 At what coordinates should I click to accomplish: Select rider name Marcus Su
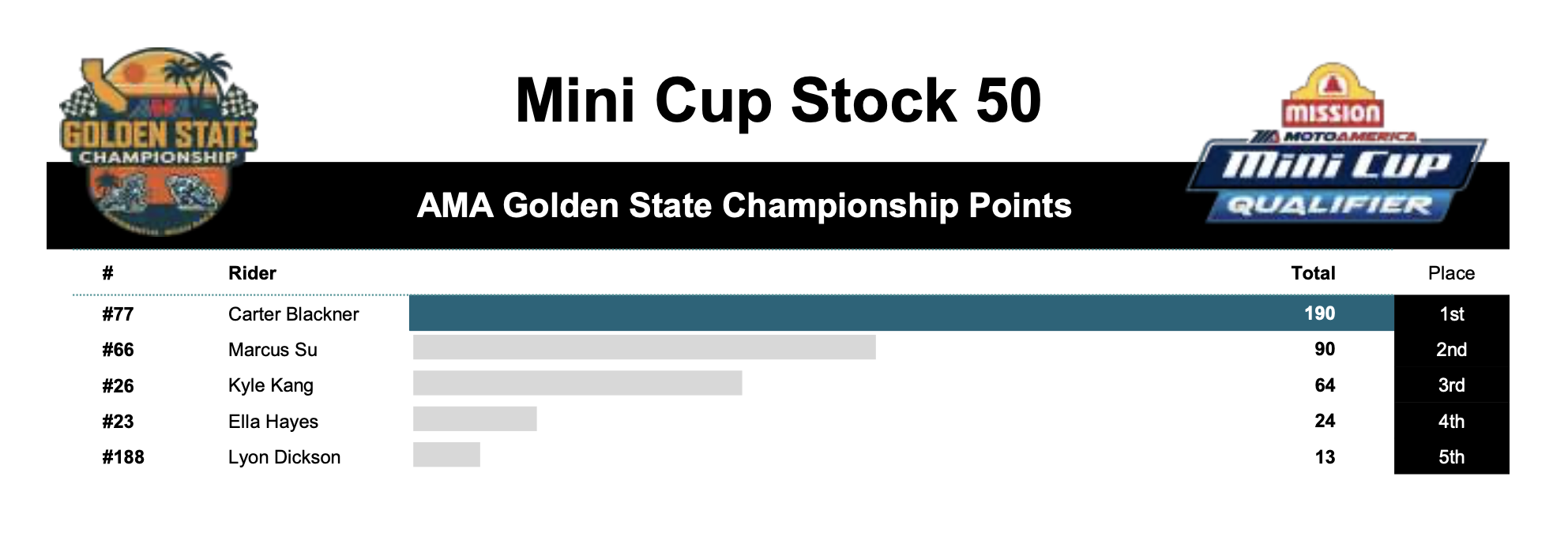click(273, 350)
